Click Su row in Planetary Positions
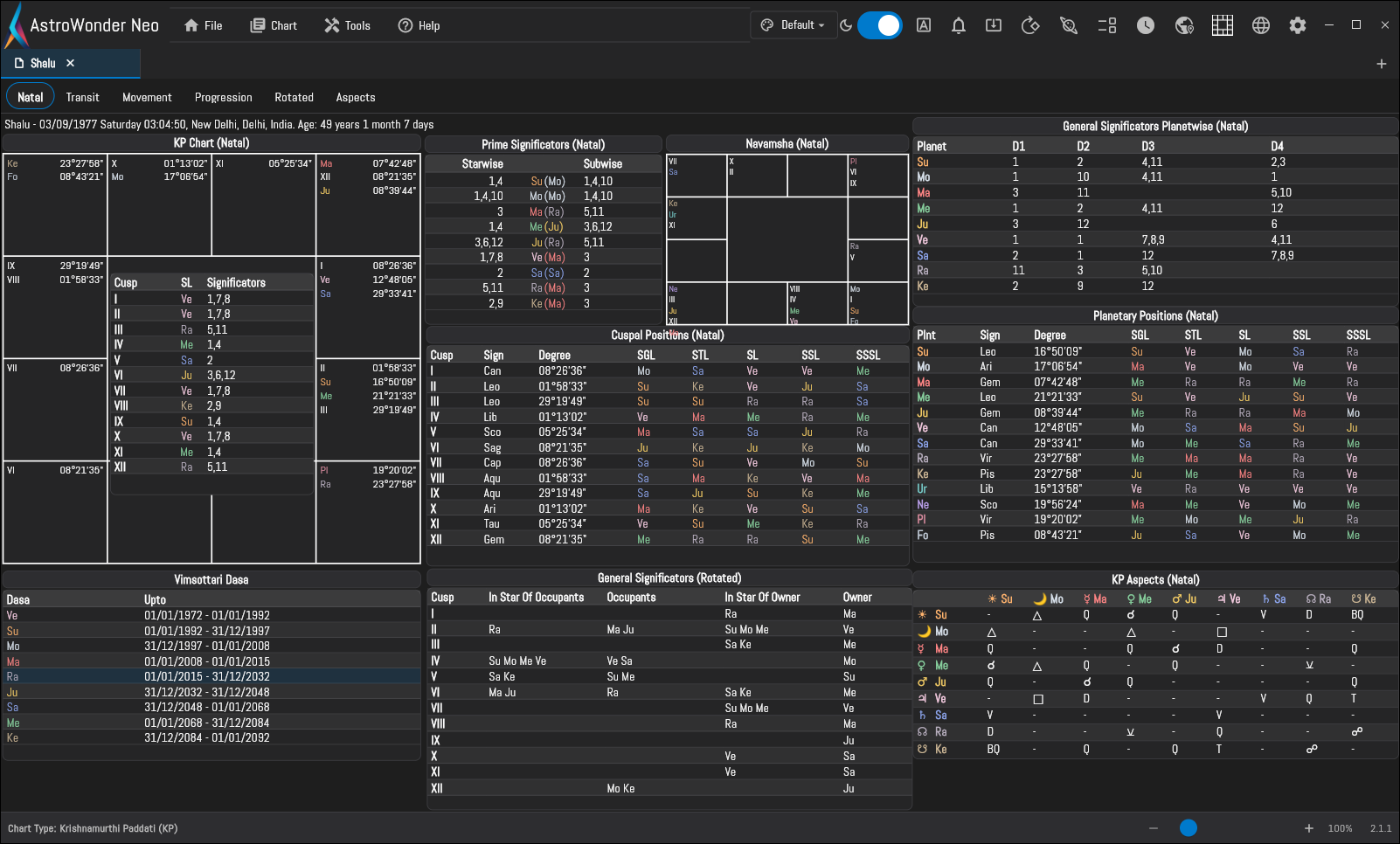The width and height of the screenshot is (1400, 844). point(1155,351)
